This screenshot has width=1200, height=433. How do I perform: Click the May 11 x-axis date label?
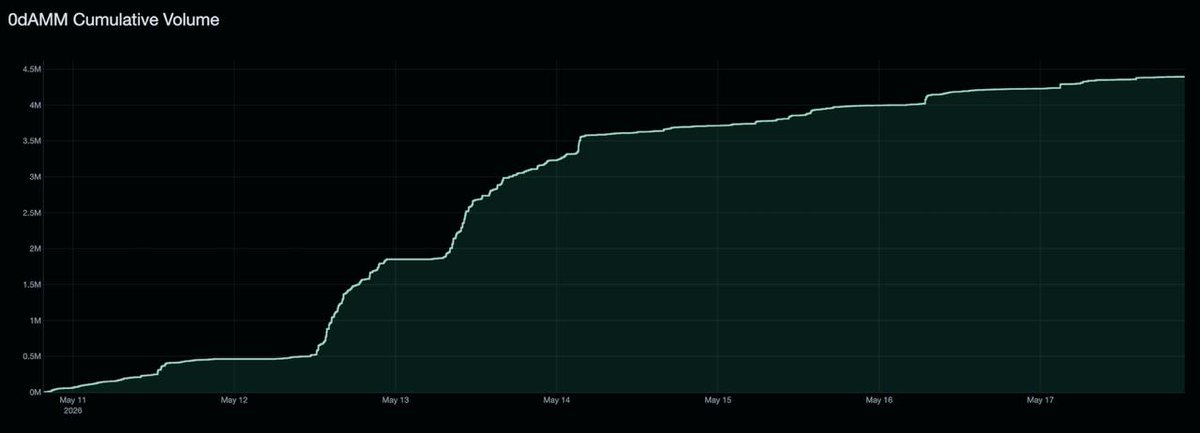click(x=74, y=401)
